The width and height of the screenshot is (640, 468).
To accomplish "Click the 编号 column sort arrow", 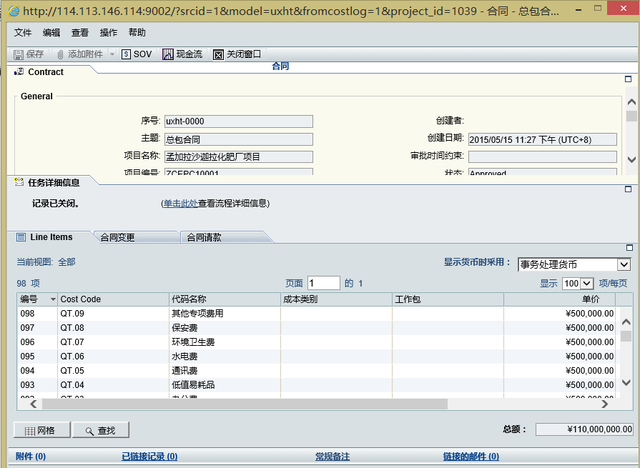I will pos(53,299).
